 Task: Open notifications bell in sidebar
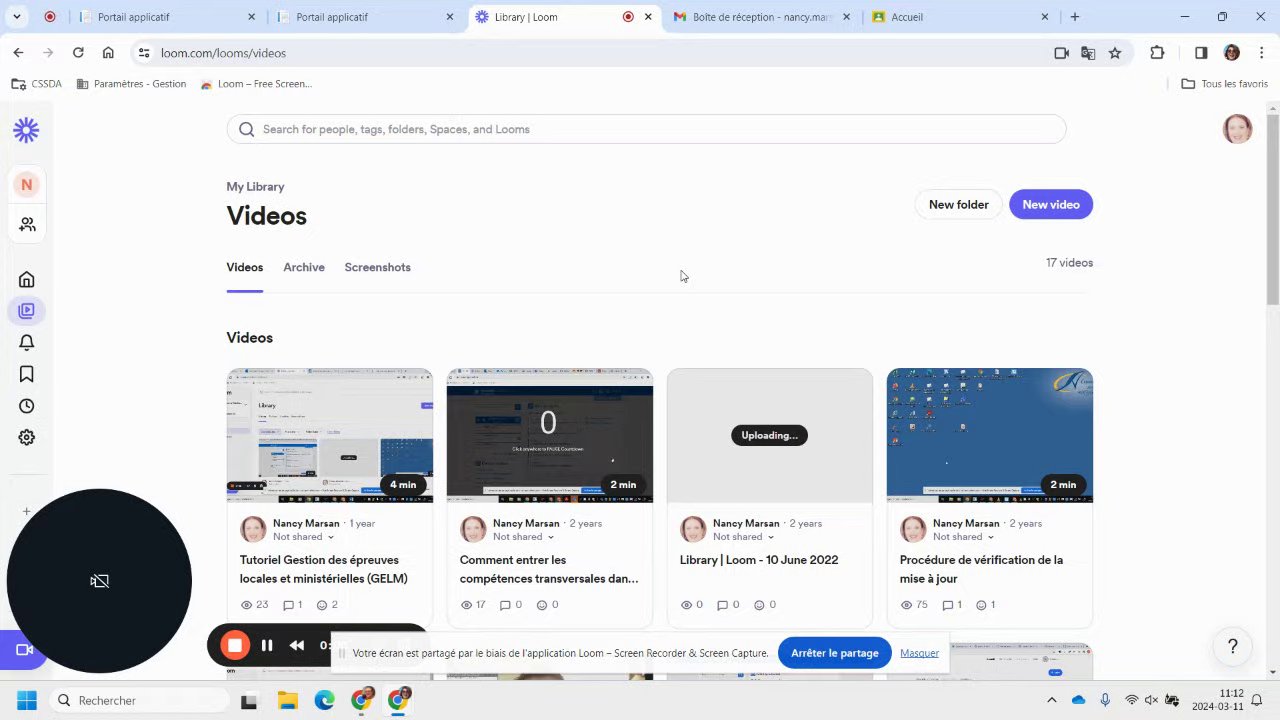click(27, 342)
